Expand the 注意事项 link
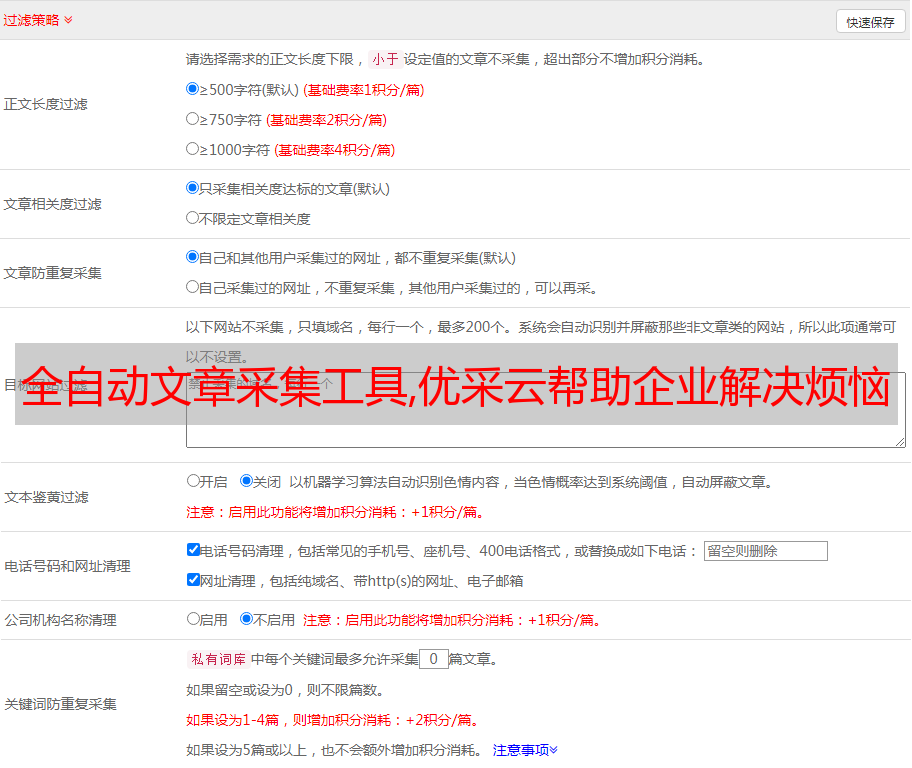This screenshot has height=768, width=912. tap(525, 749)
